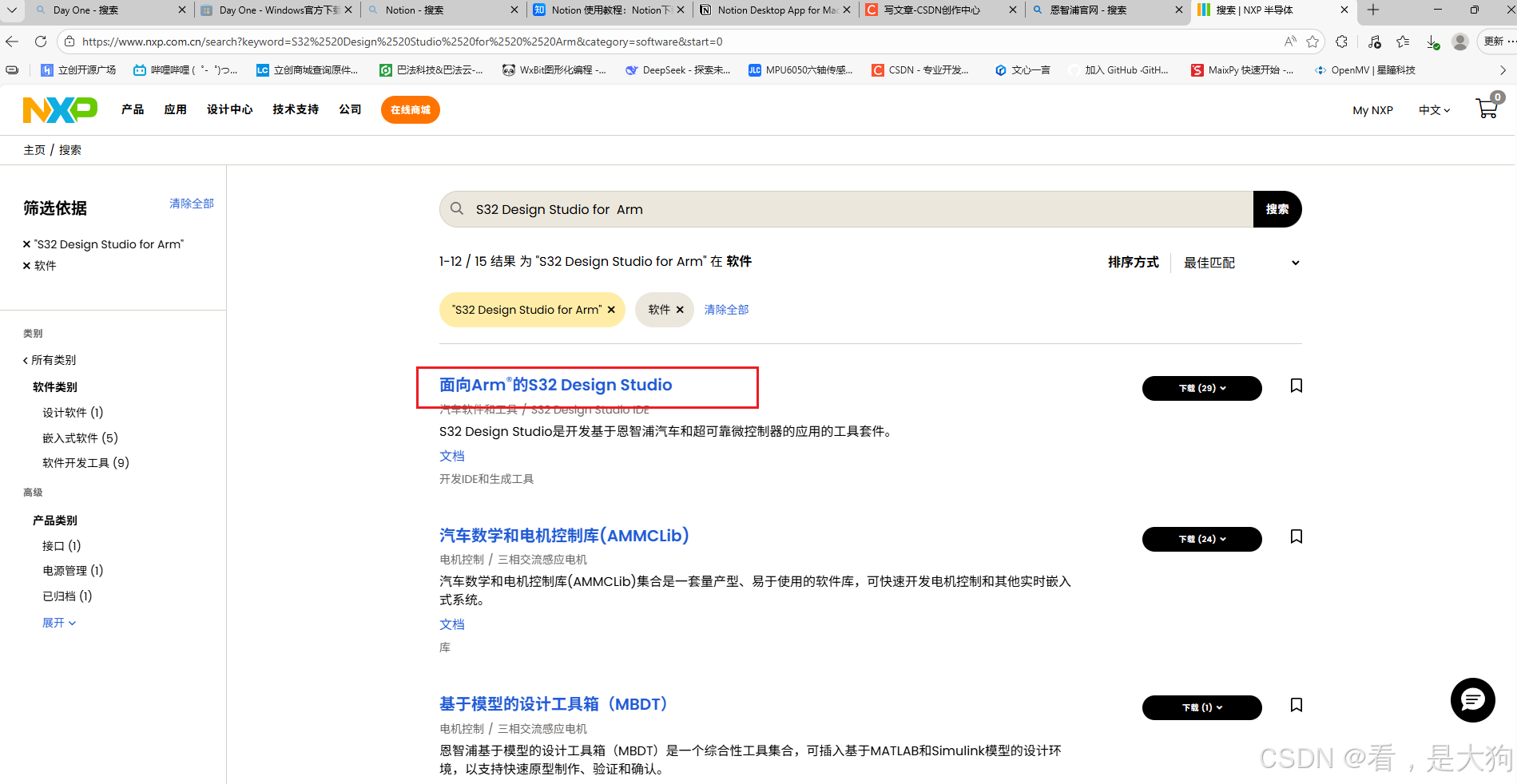
Task: Refresh the page with reload icon
Action: pos(41,42)
